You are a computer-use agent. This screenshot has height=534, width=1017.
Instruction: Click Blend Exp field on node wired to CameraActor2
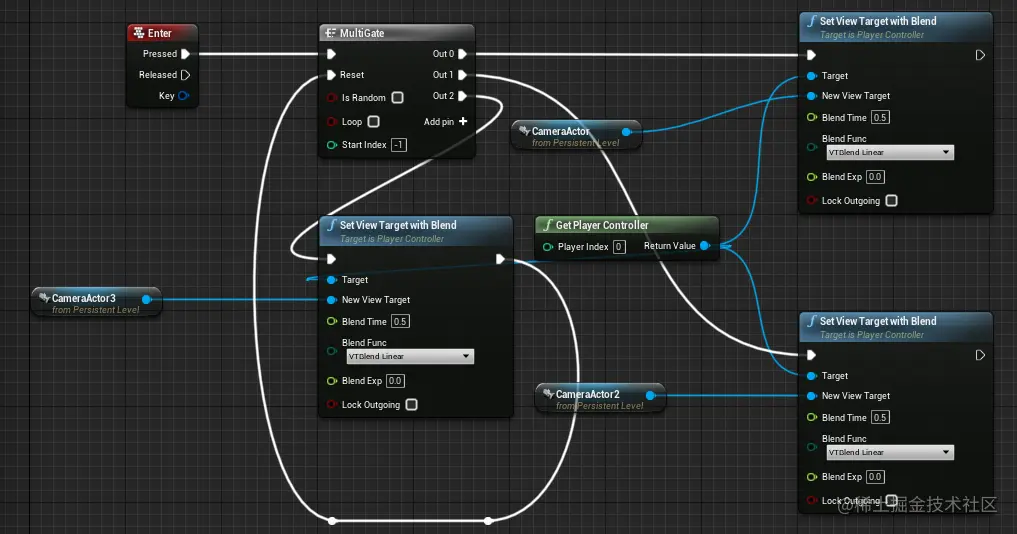click(x=875, y=476)
